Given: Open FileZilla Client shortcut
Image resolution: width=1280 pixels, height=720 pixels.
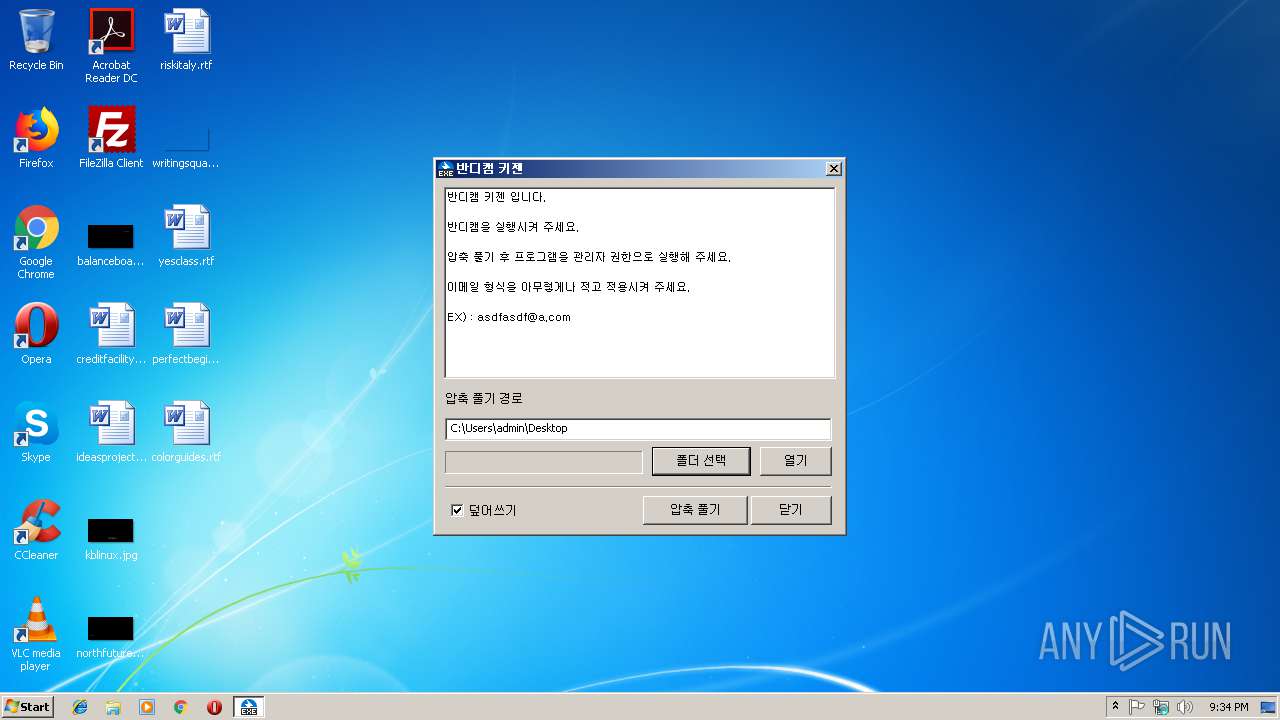Looking at the screenshot, I should pos(111,138).
